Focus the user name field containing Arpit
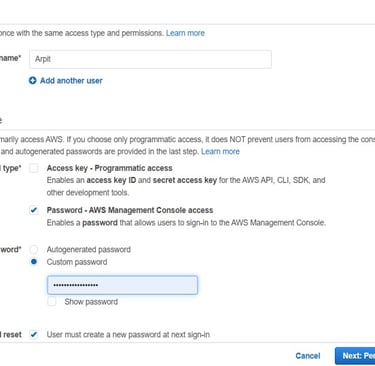 (150, 59)
